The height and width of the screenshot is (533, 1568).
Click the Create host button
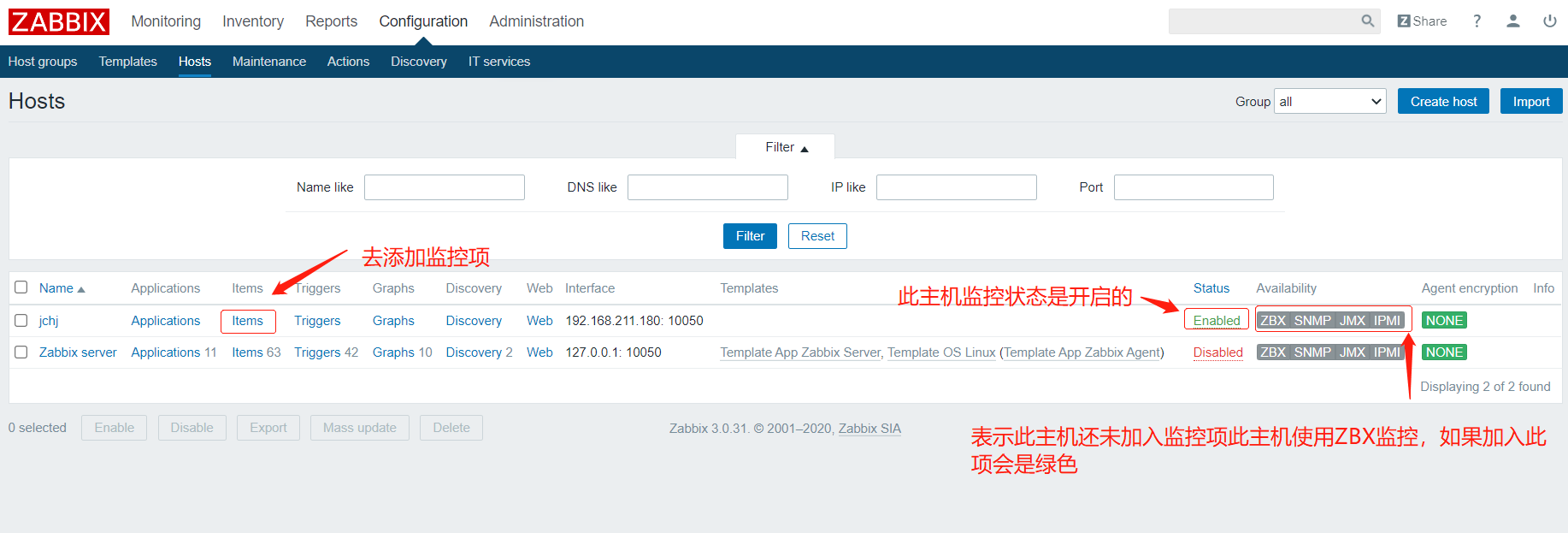(x=1443, y=101)
